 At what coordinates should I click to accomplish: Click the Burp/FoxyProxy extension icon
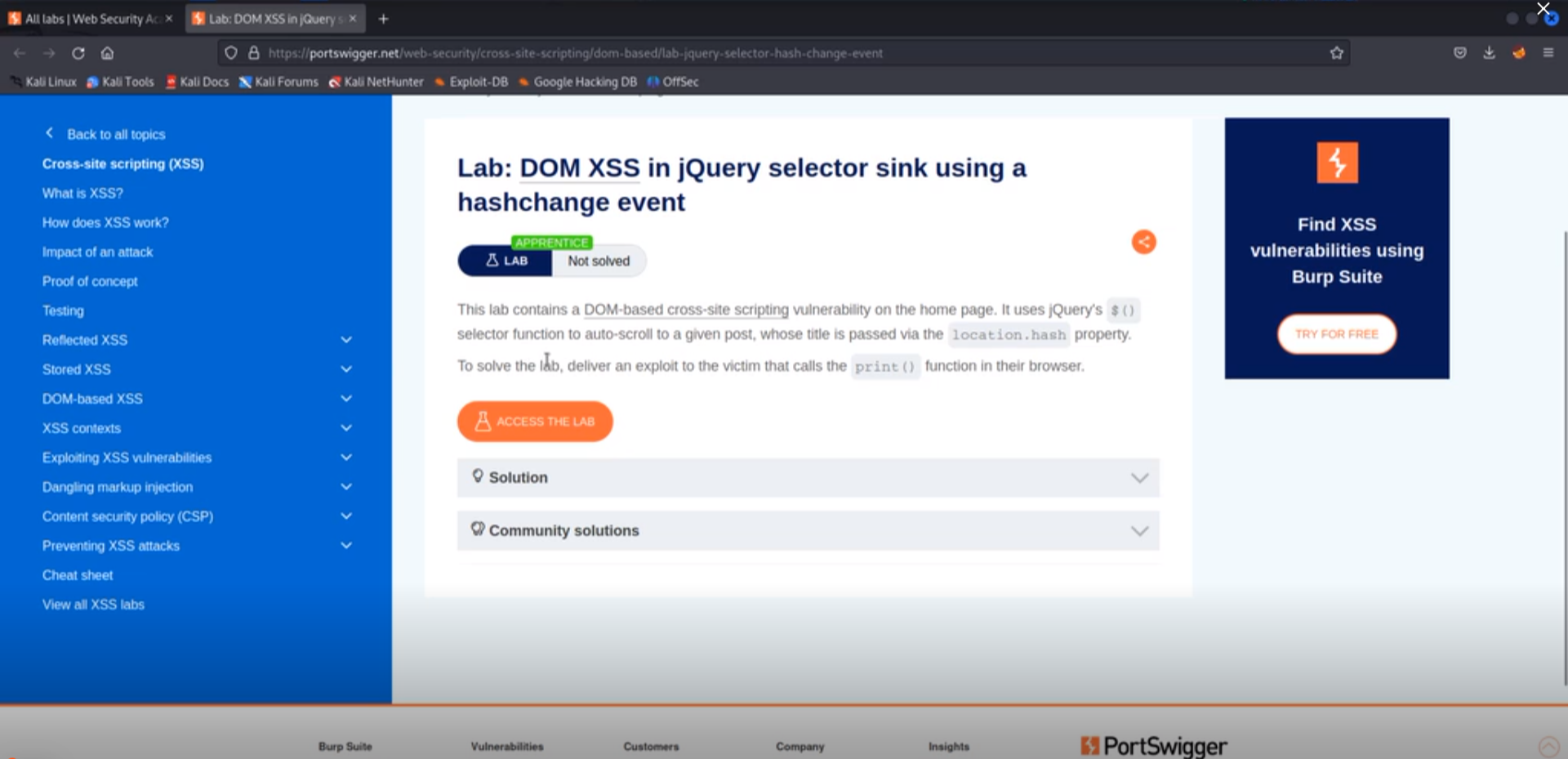coord(1518,53)
